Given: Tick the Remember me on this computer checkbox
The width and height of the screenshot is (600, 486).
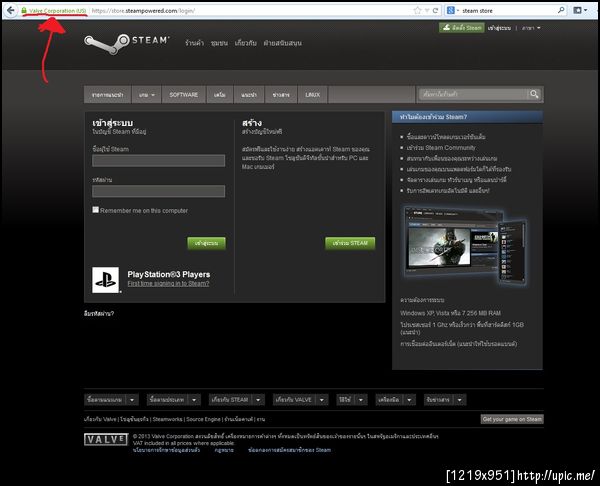Looking at the screenshot, I should [x=96, y=210].
